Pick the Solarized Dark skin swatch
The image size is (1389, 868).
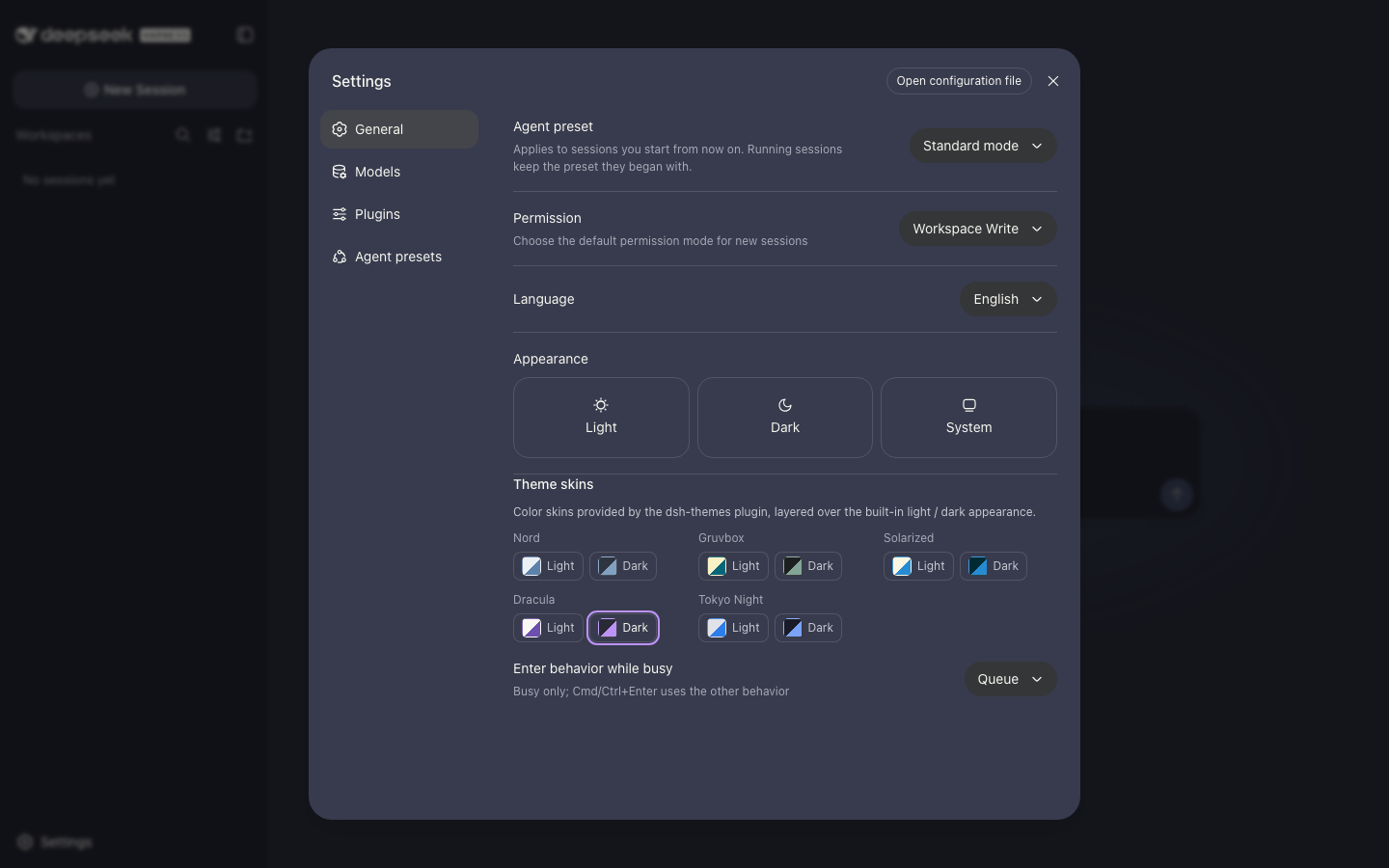coord(978,566)
